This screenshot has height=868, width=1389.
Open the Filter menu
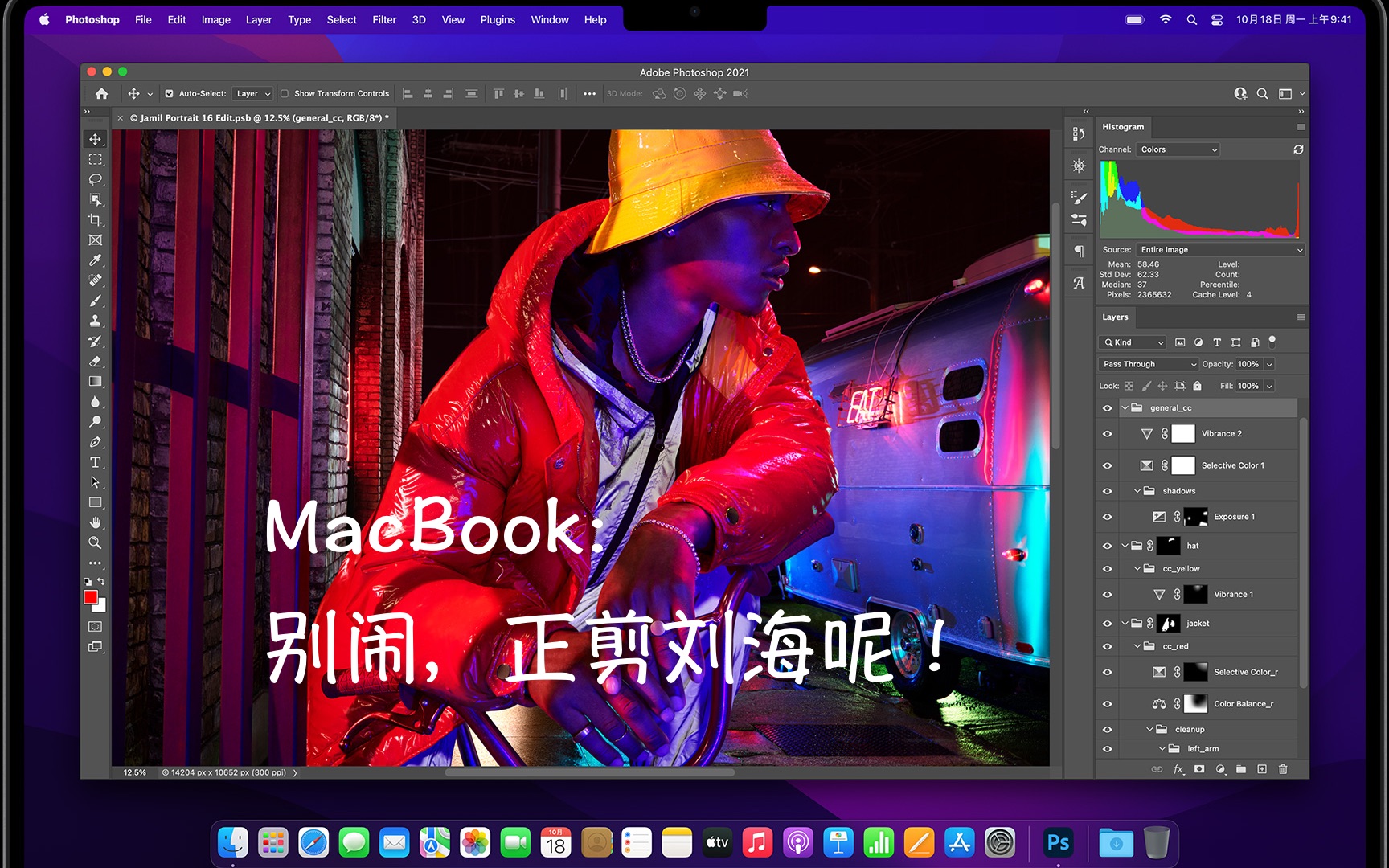click(384, 19)
